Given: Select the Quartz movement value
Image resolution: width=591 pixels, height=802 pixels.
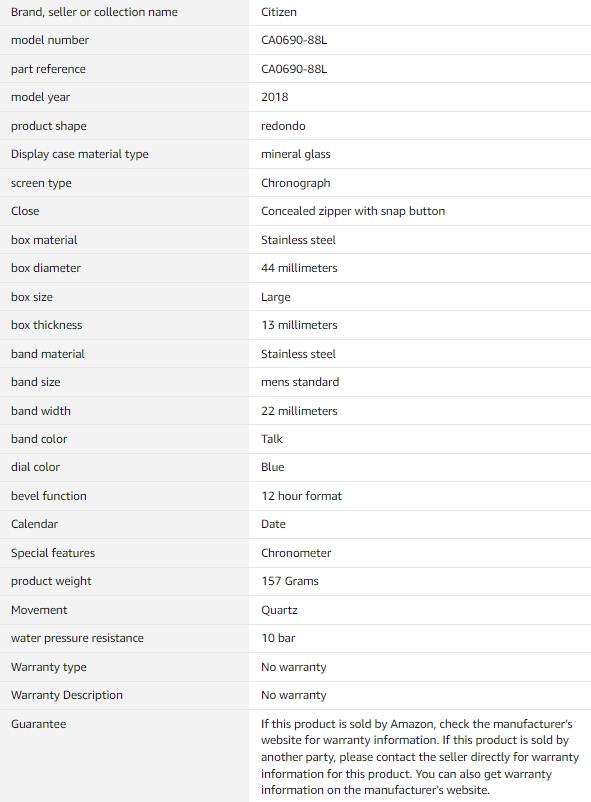Looking at the screenshot, I should 279,610.
